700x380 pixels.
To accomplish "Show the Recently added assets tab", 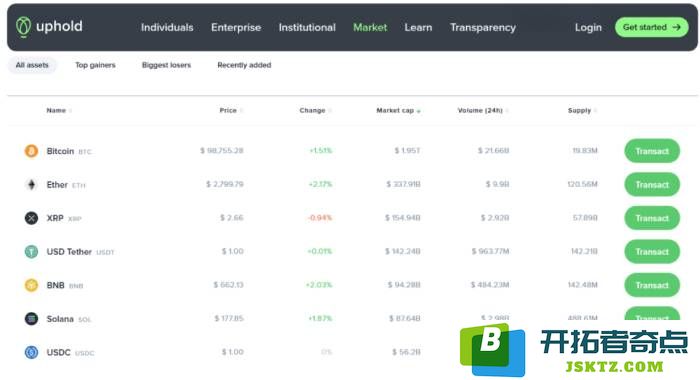I will [244, 65].
